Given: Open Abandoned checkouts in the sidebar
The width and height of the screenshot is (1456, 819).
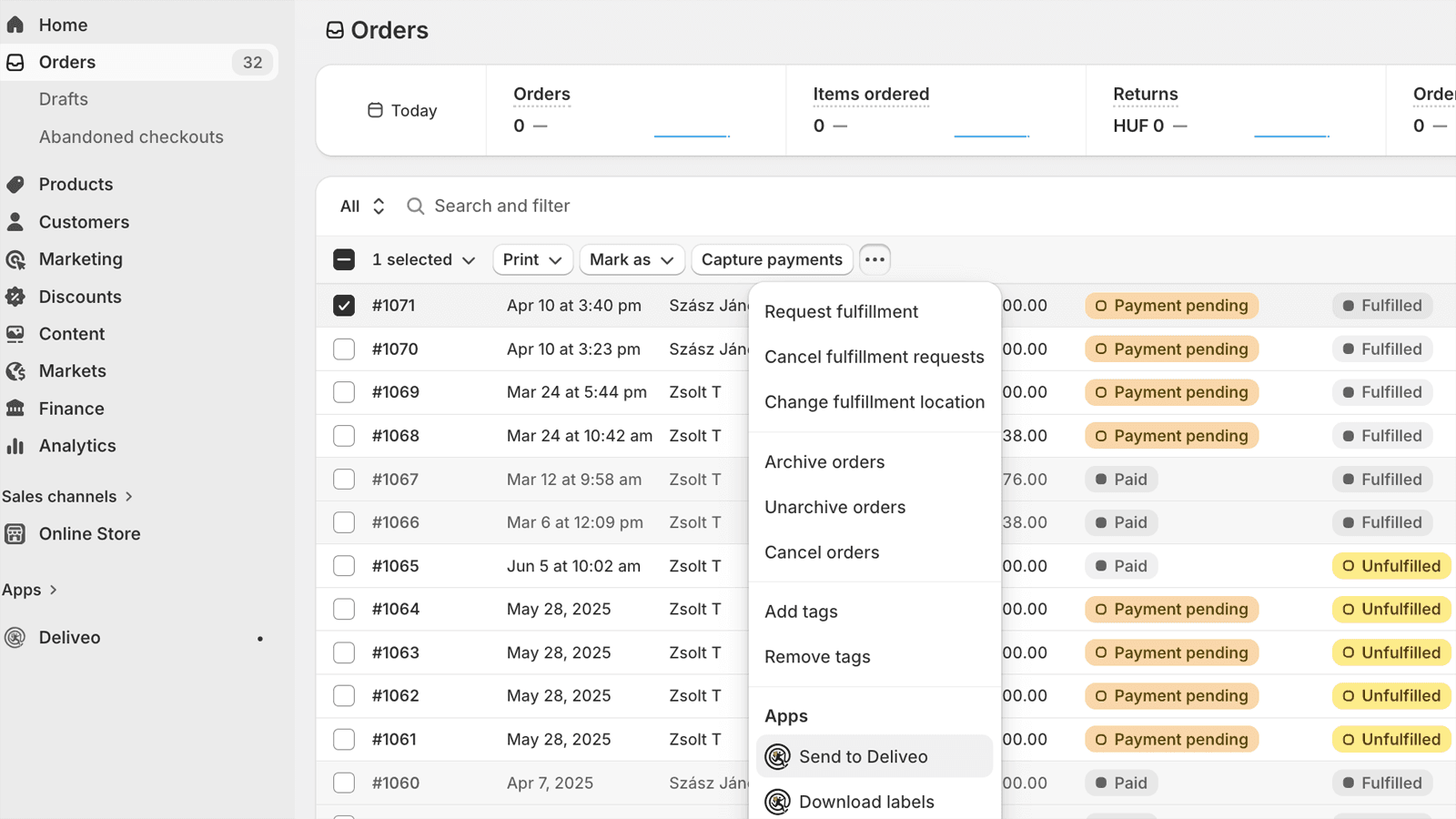Looking at the screenshot, I should [131, 136].
